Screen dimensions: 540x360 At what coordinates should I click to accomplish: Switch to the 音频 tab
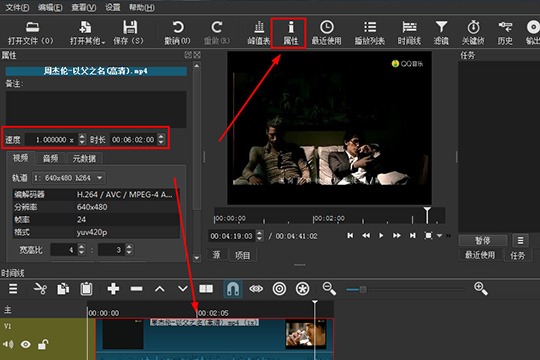point(50,158)
